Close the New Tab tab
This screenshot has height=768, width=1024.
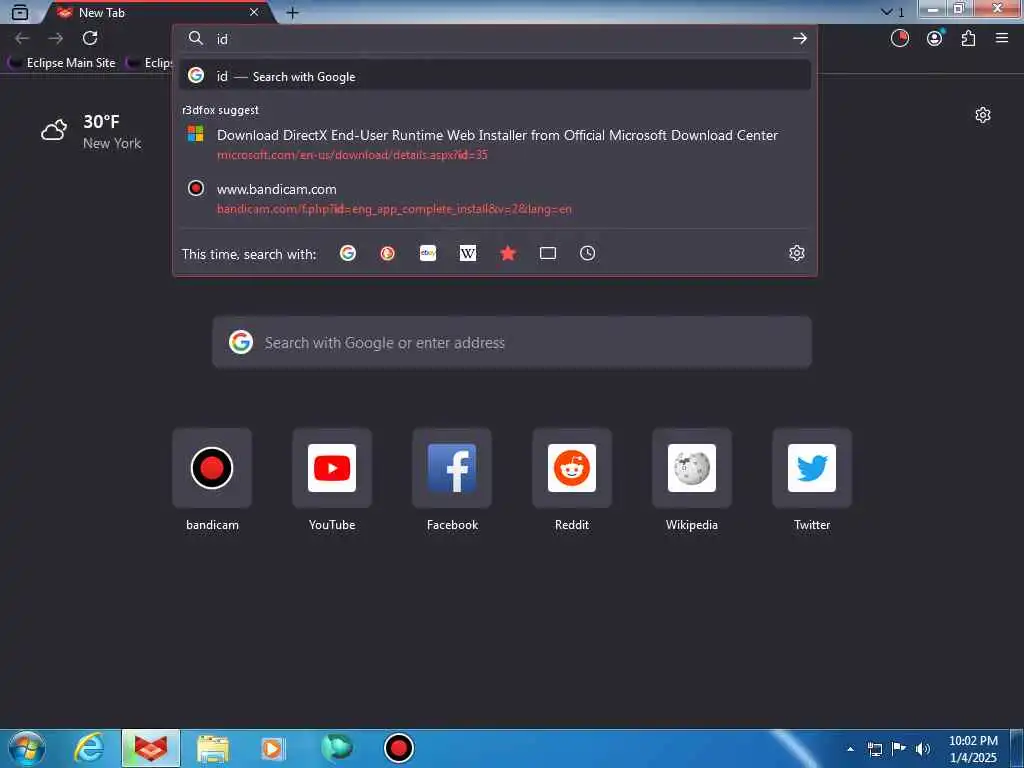(254, 12)
